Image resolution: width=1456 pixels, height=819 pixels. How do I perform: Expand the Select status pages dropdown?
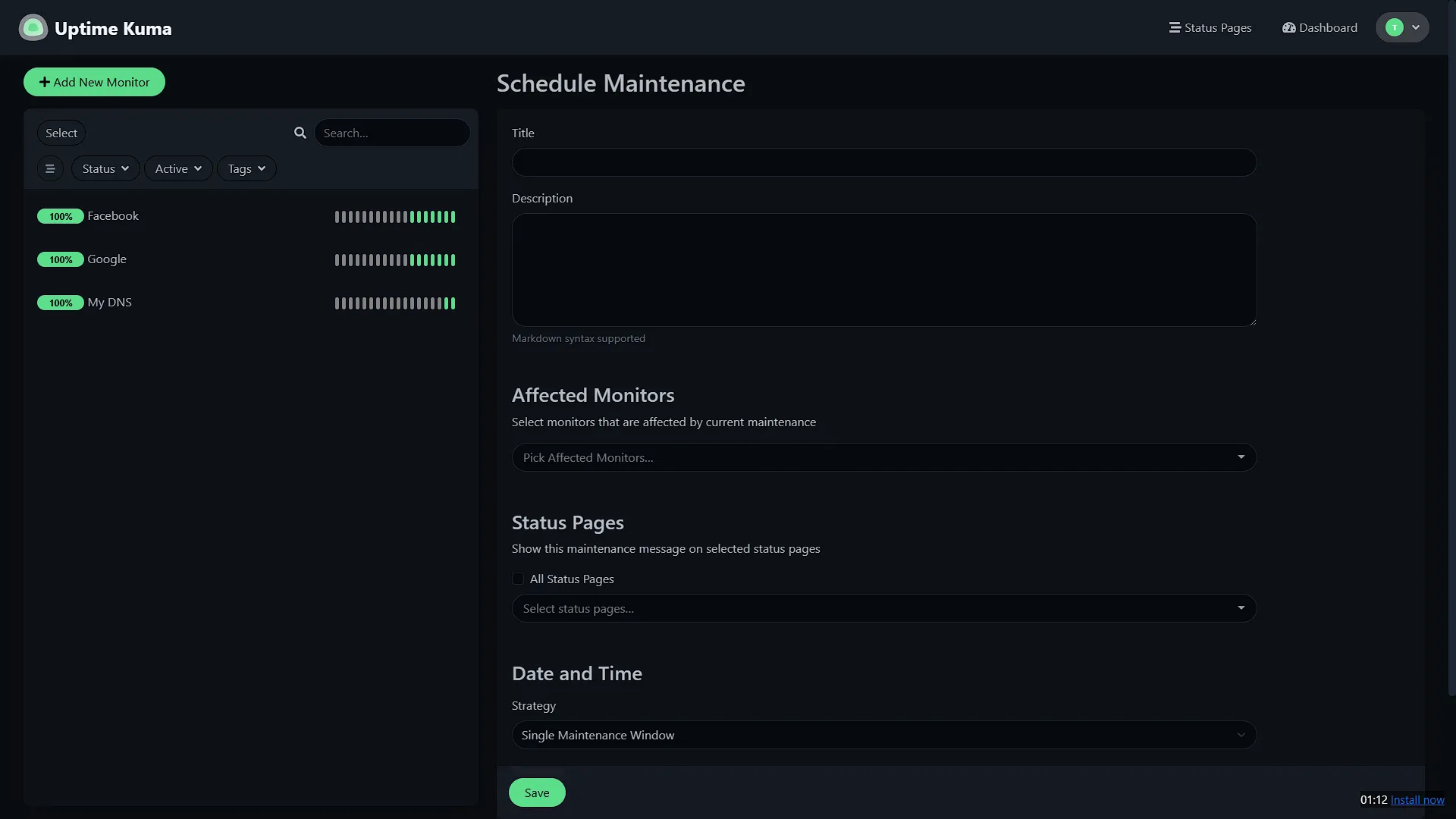884,608
